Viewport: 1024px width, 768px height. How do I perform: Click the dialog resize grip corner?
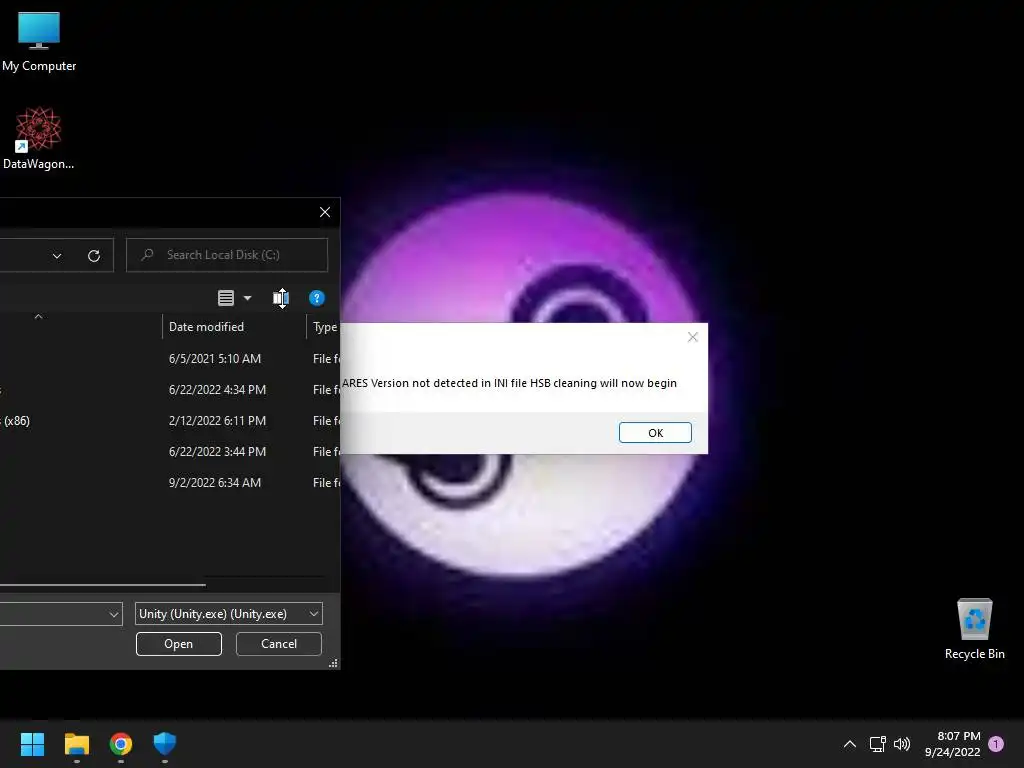[333, 663]
